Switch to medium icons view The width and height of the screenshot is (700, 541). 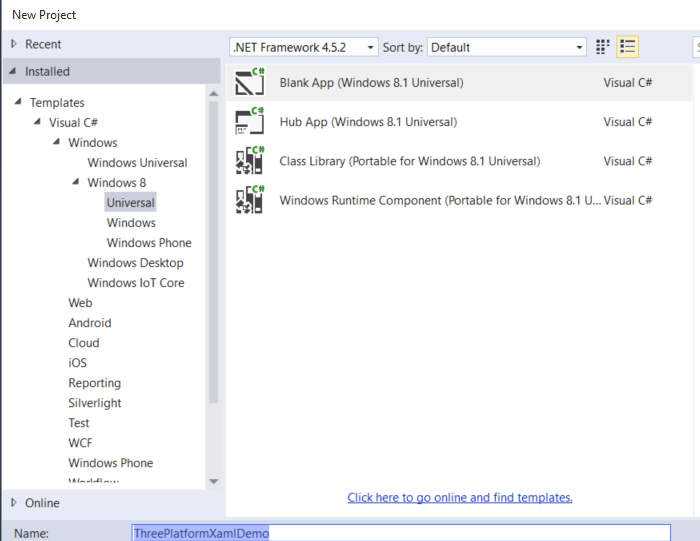pyautogui.click(x=603, y=47)
